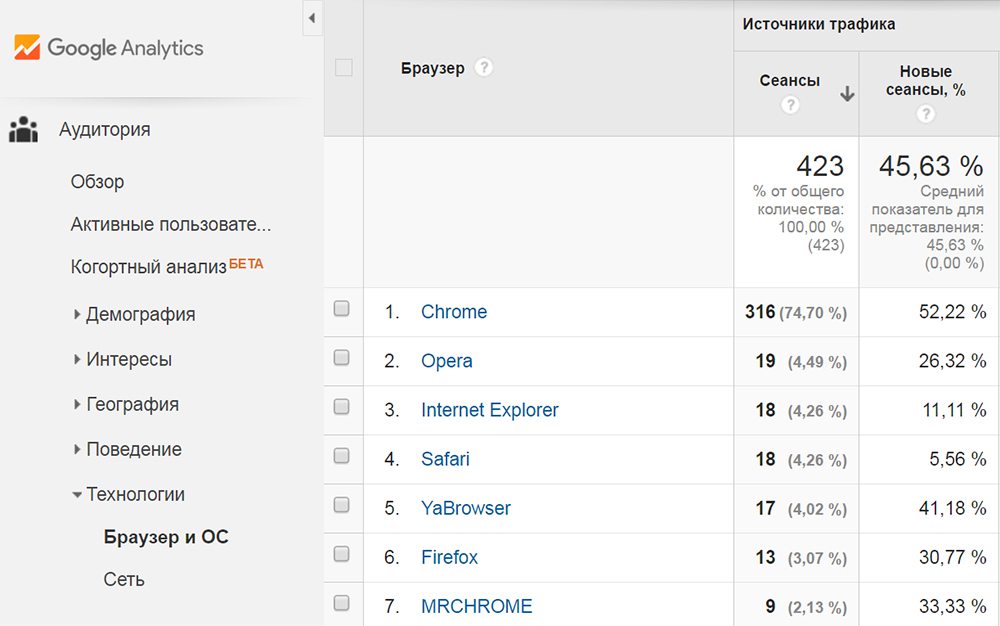Sort table by Новые сеансы, % column
The width and height of the screenshot is (1000, 626).
[x=925, y=80]
